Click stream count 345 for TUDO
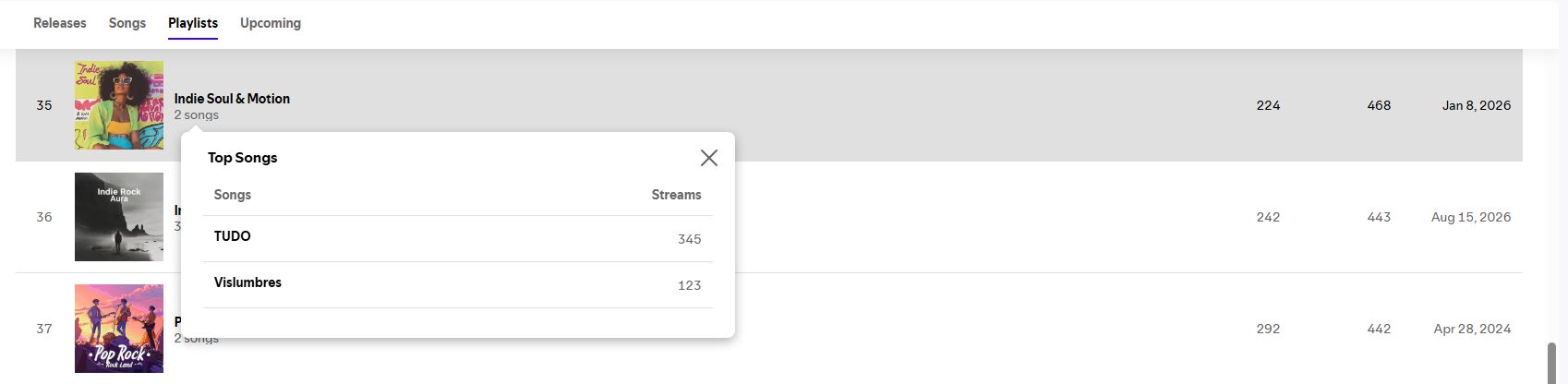1568x384 pixels. point(689,239)
